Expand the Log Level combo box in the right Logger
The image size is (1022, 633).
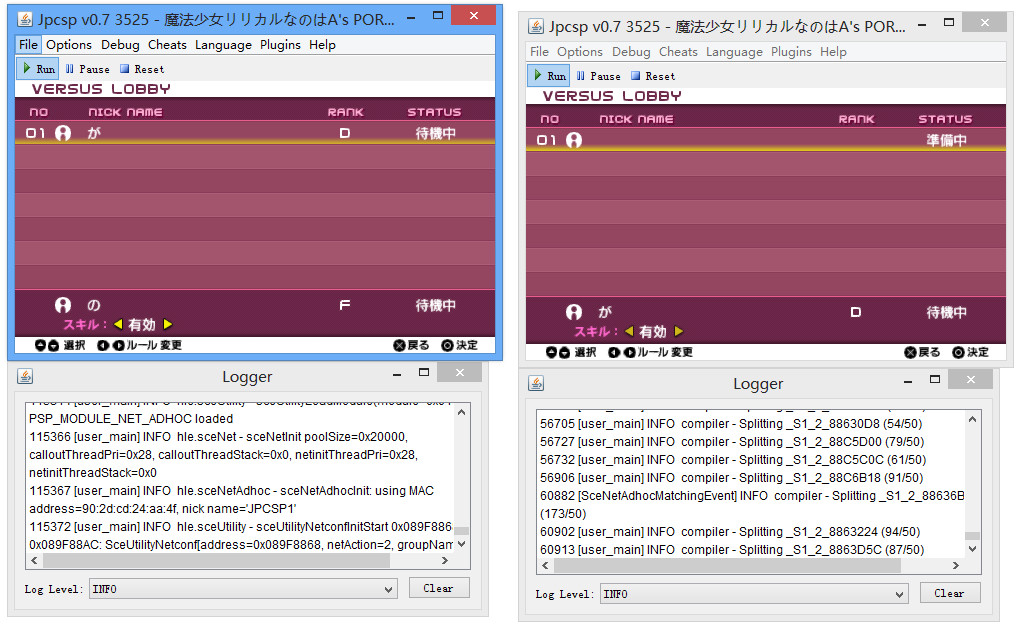754,594
